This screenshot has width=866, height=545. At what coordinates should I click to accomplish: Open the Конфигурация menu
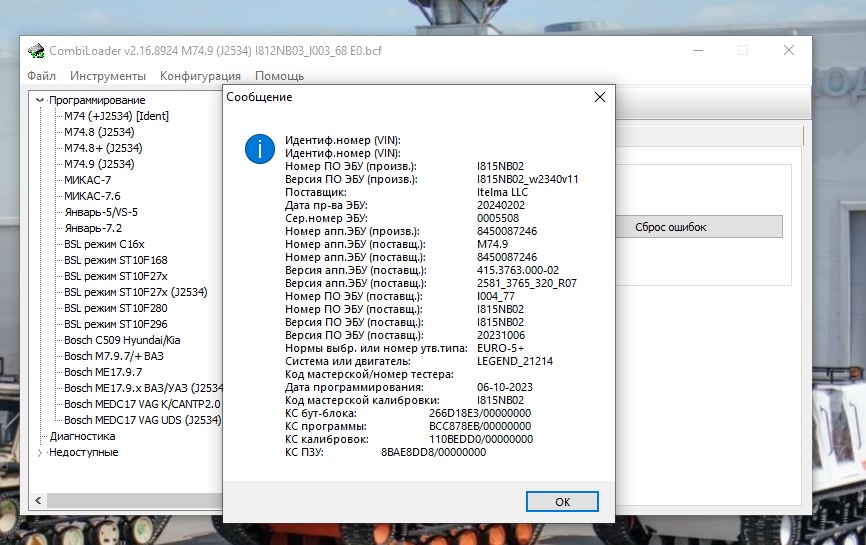pyautogui.click(x=200, y=76)
